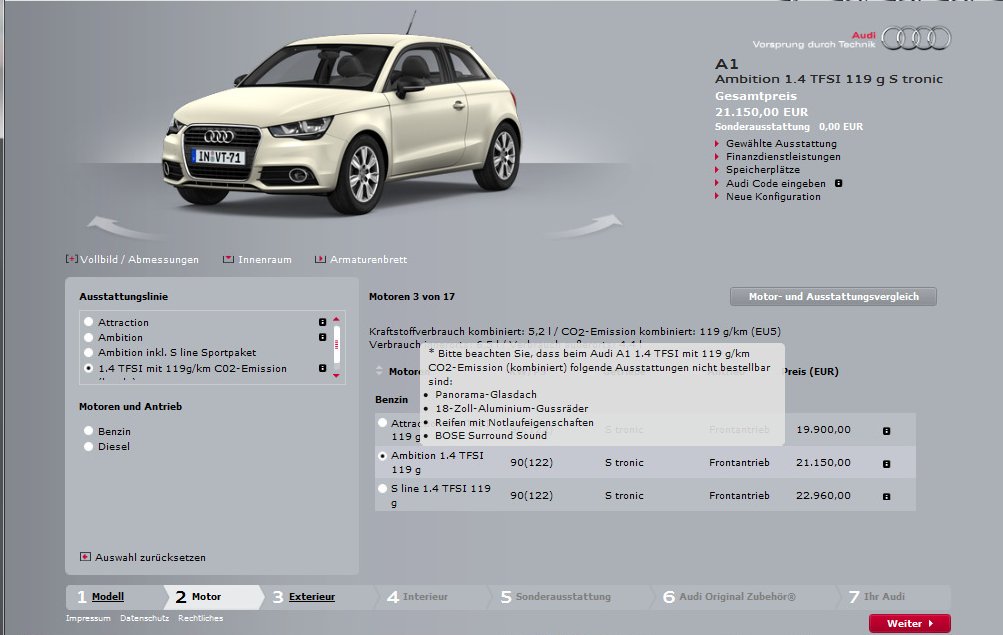
Task: Select Ambition inkl. S line Sportpaket
Action: (x=88, y=352)
